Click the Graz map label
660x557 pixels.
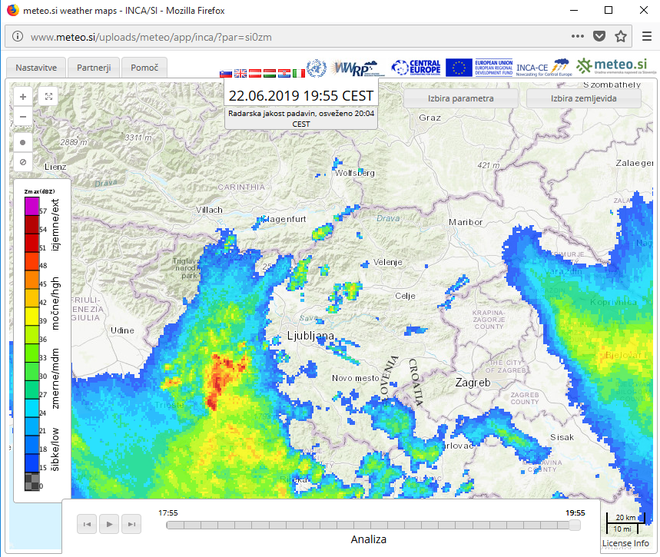pos(430,117)
